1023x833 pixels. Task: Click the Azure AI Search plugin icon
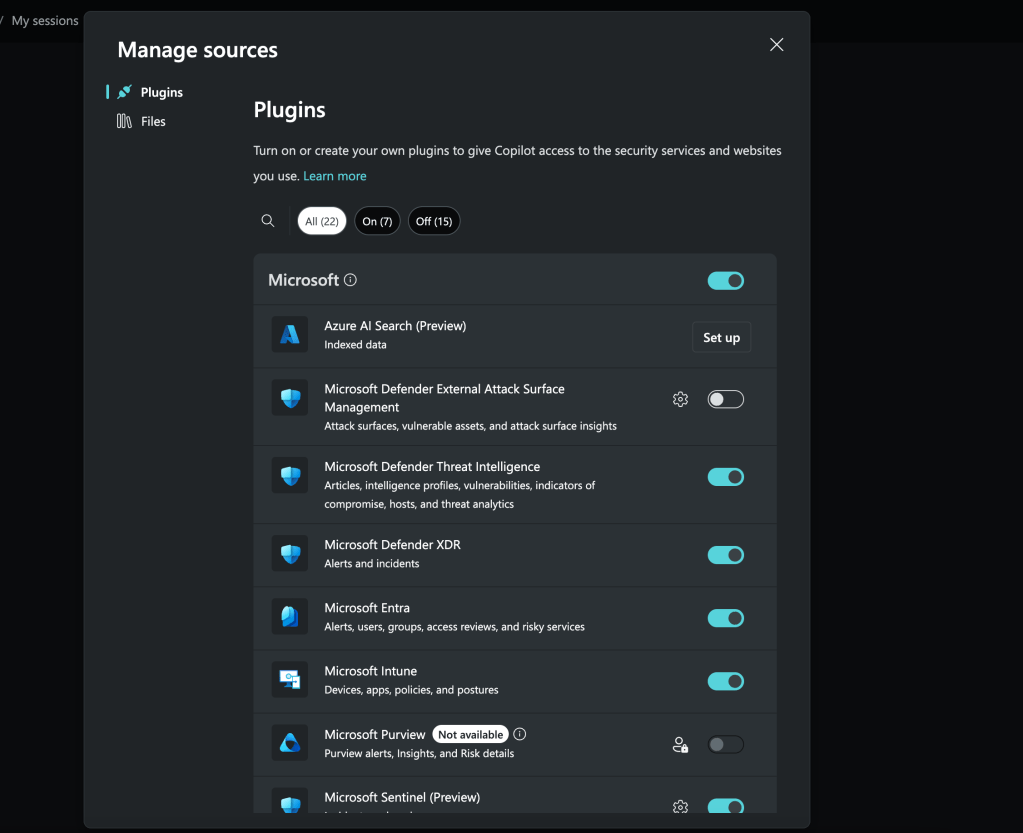tap(290, 335)
